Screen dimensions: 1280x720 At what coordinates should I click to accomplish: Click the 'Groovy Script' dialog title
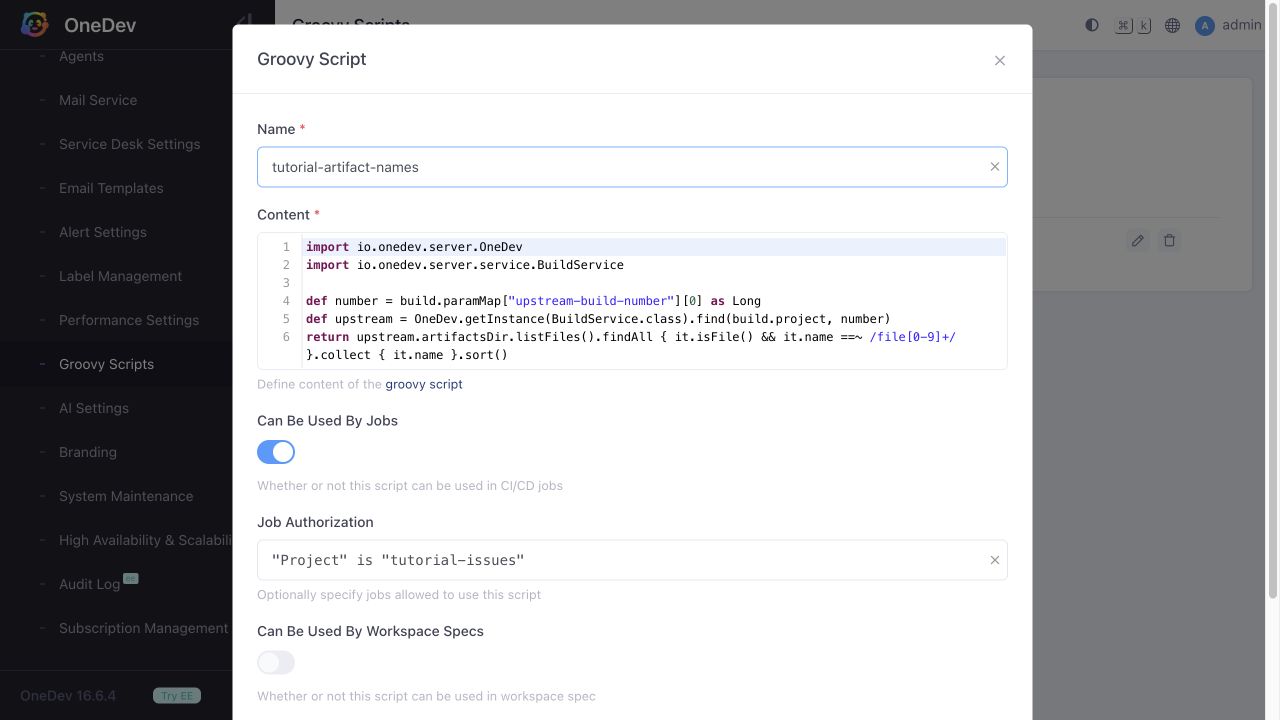click(x=312, y=59)
